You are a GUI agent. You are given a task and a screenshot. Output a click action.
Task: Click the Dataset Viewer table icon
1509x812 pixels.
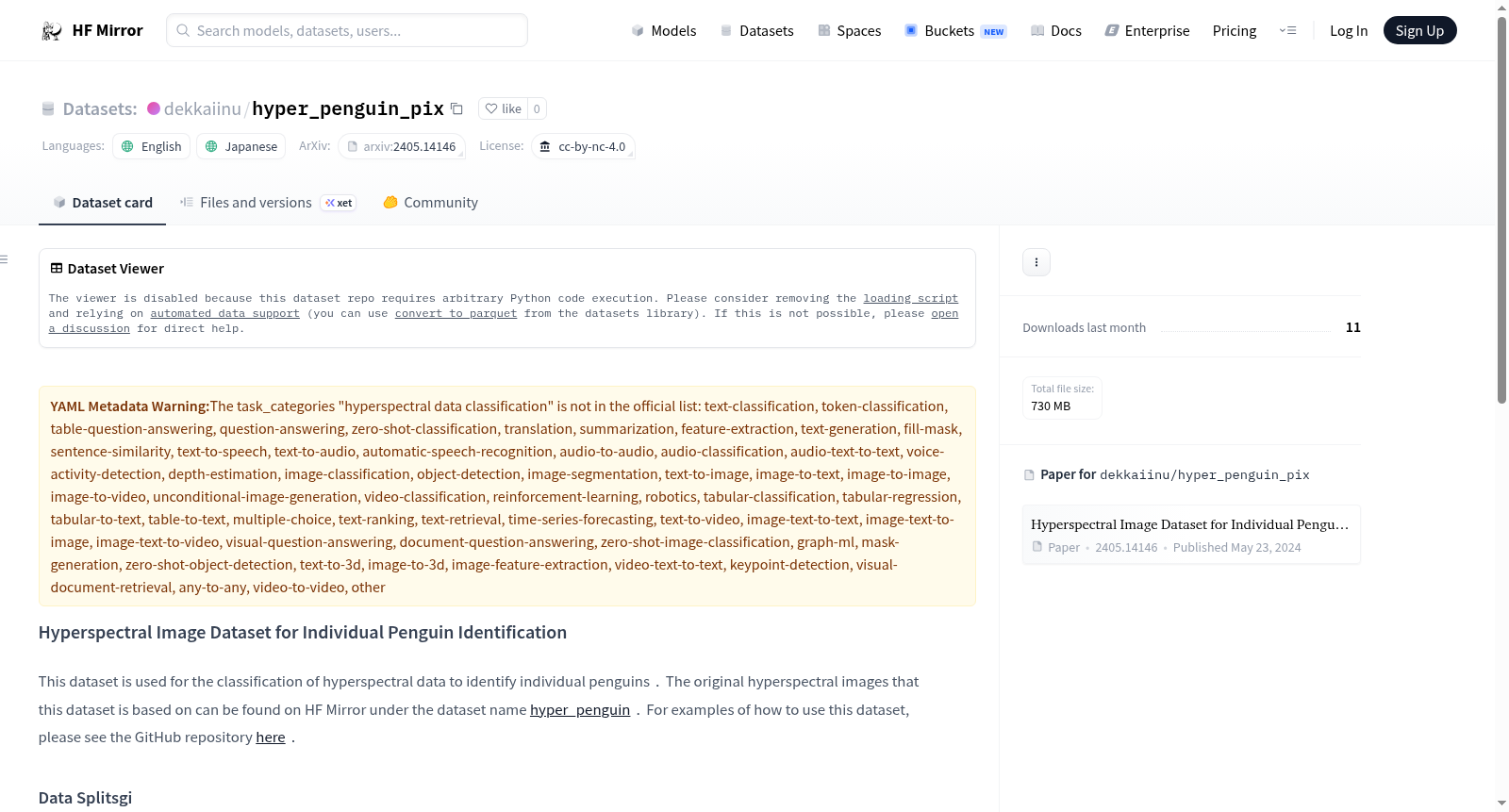coord(57,269)
